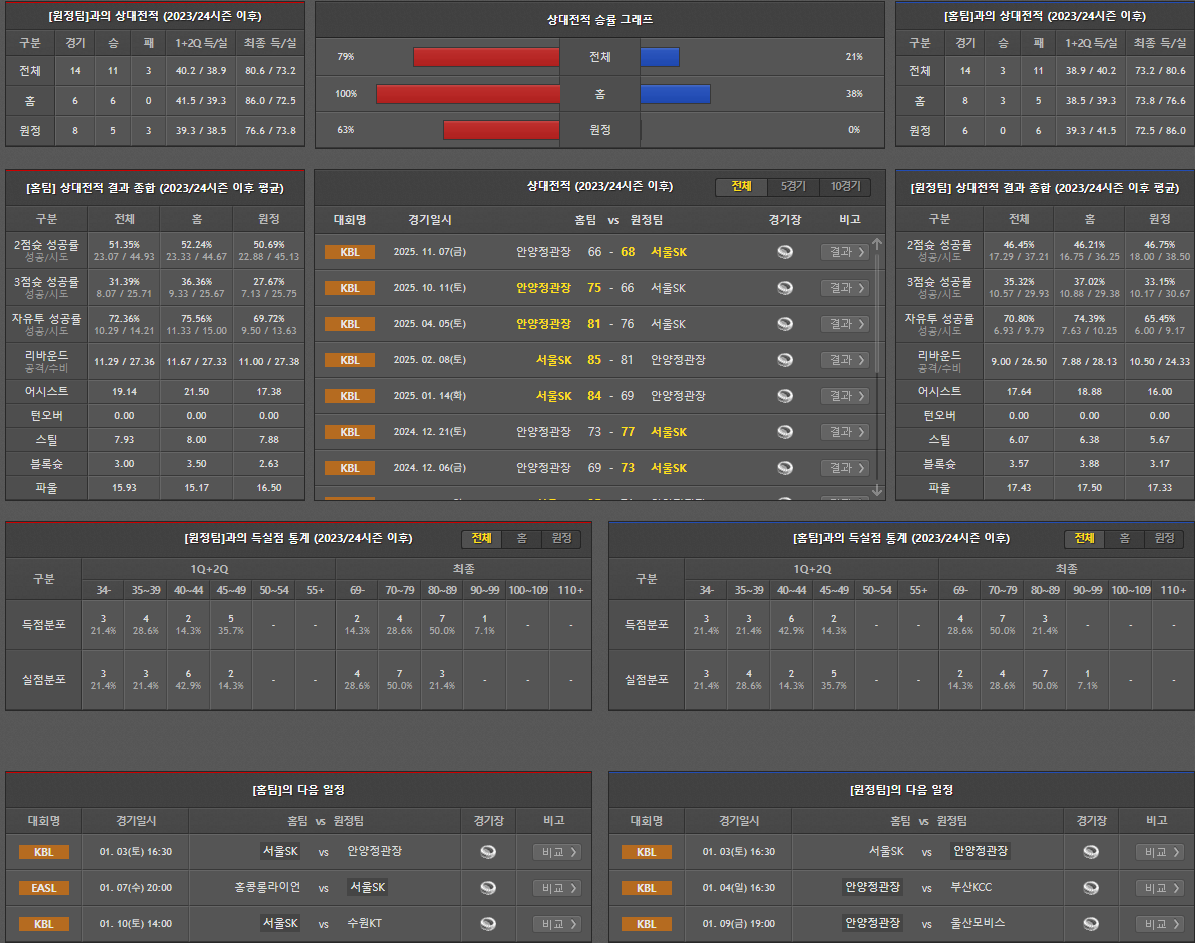Open 결과 arrow for 2025. 01. 14 game
The image size is (1195, 943).
862,396
